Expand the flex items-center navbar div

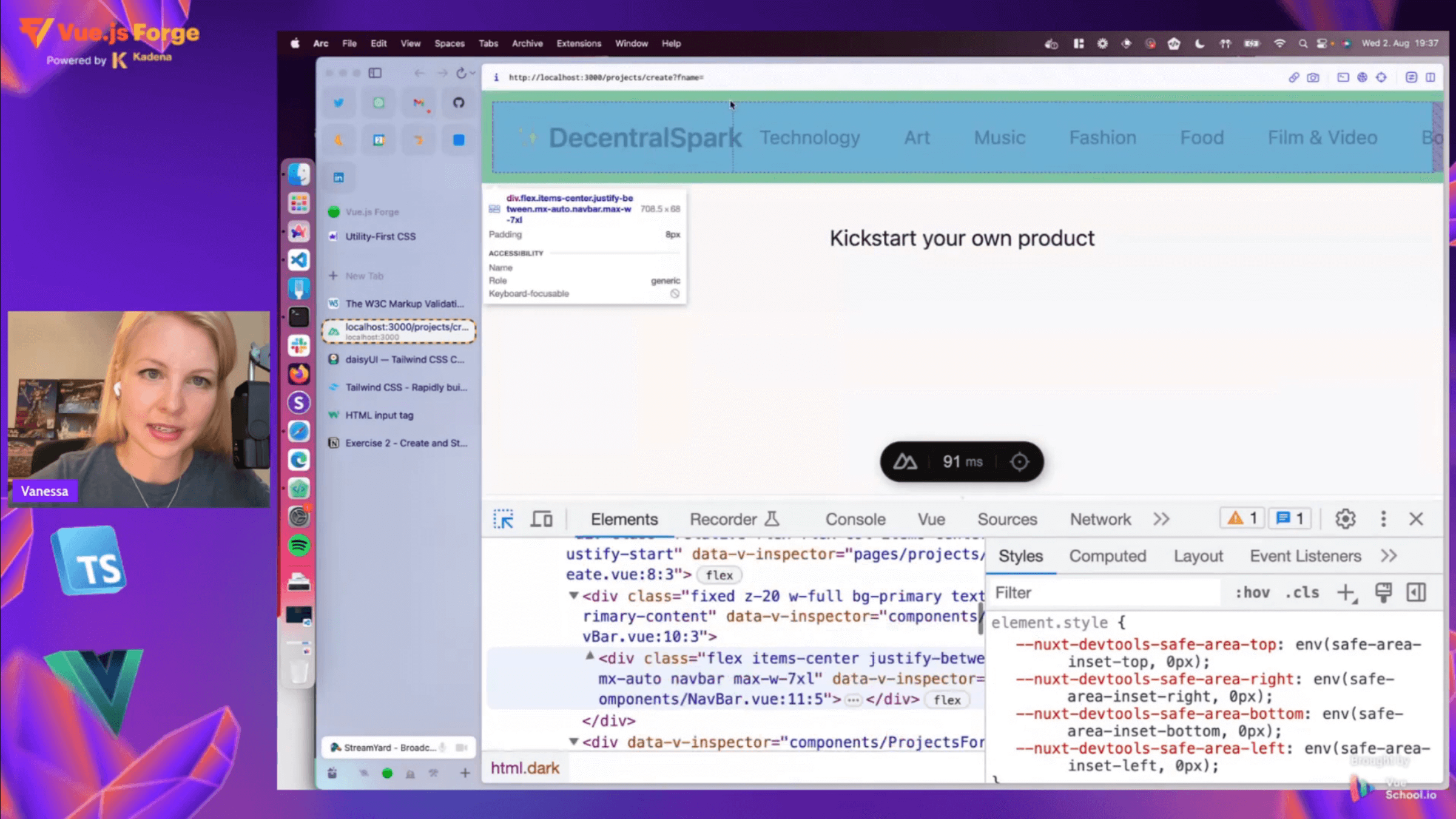coord(589,656)
